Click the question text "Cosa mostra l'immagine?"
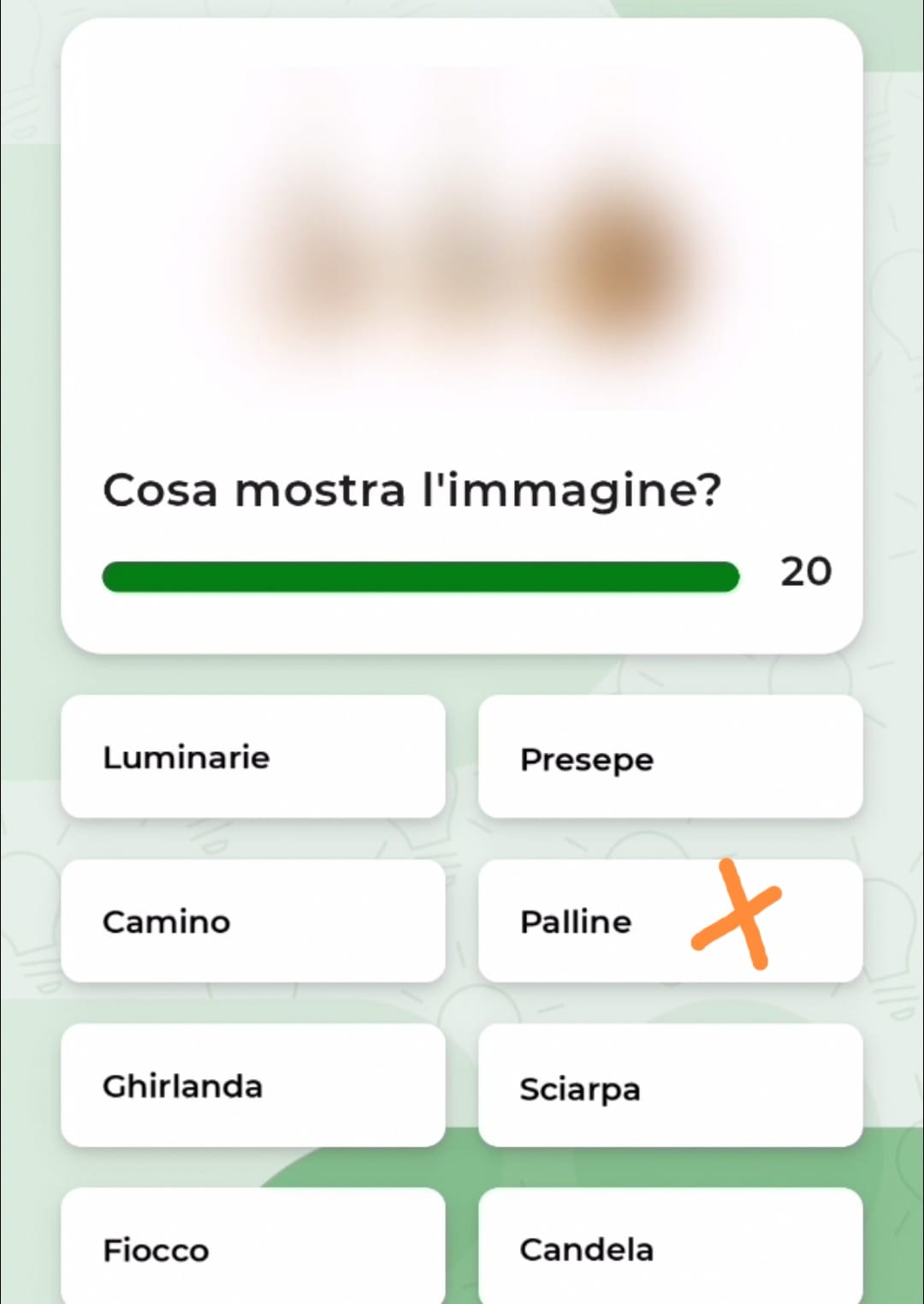This screenshot has width=924, height=1304. point(412,491)
